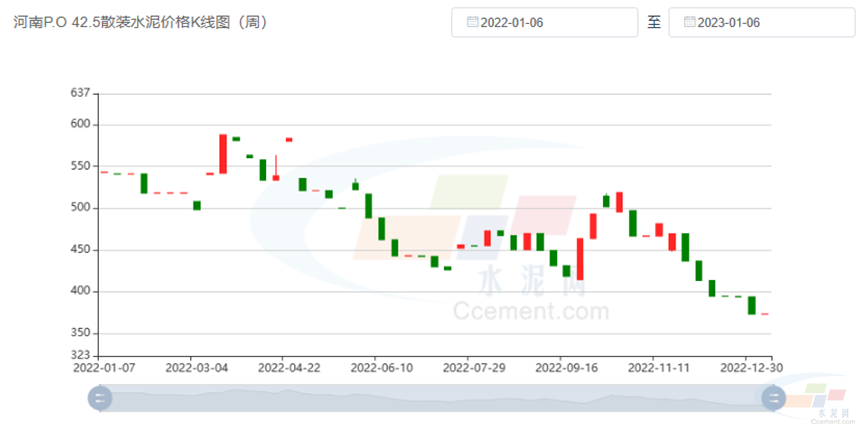Image resolution: width=865 pixels, height=434 pixels.
Task: Grab the right handle of the zoom slider
Action: [773, 398]
